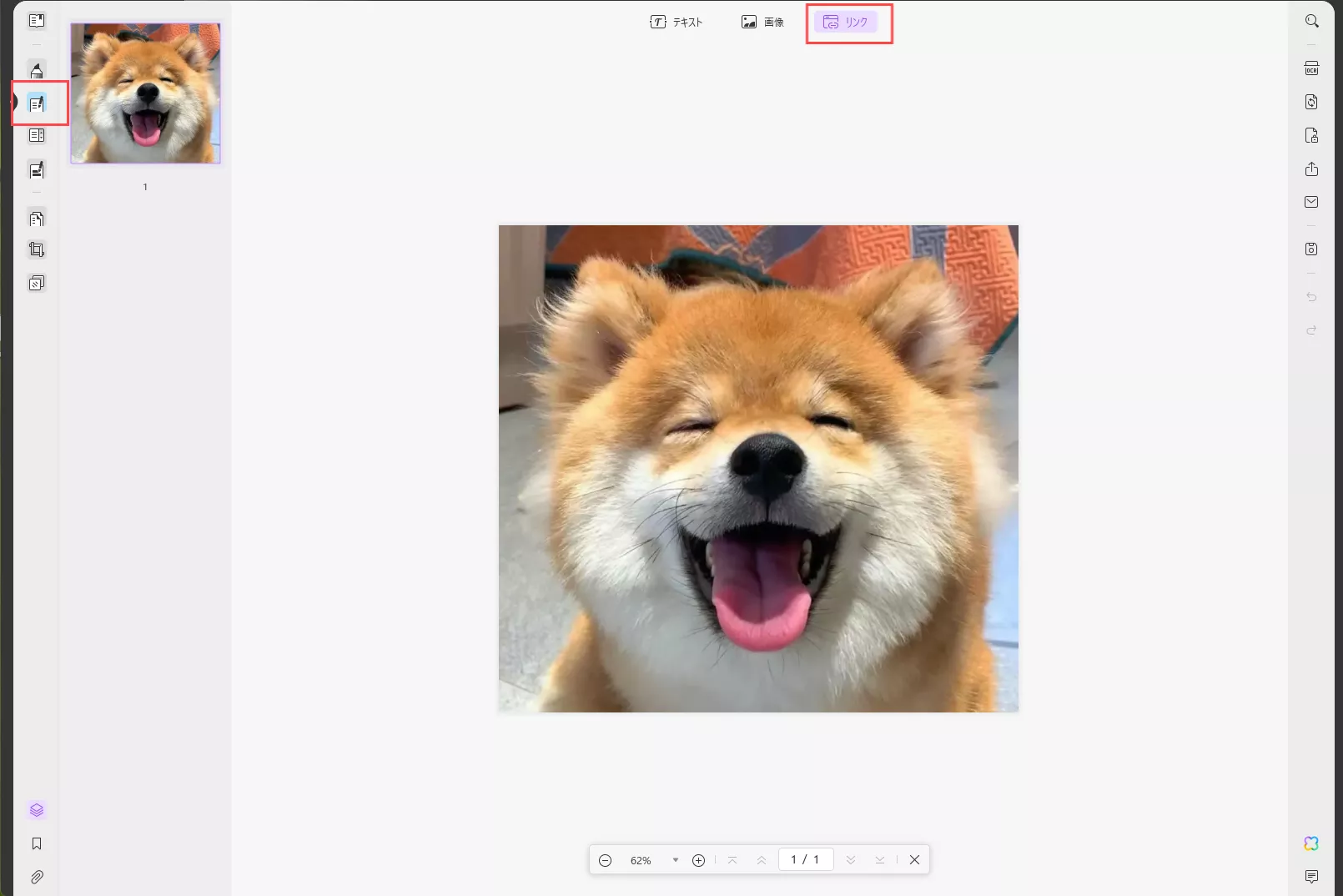
Task: Open the Organize Pages tool
Action: pos(37,219)
